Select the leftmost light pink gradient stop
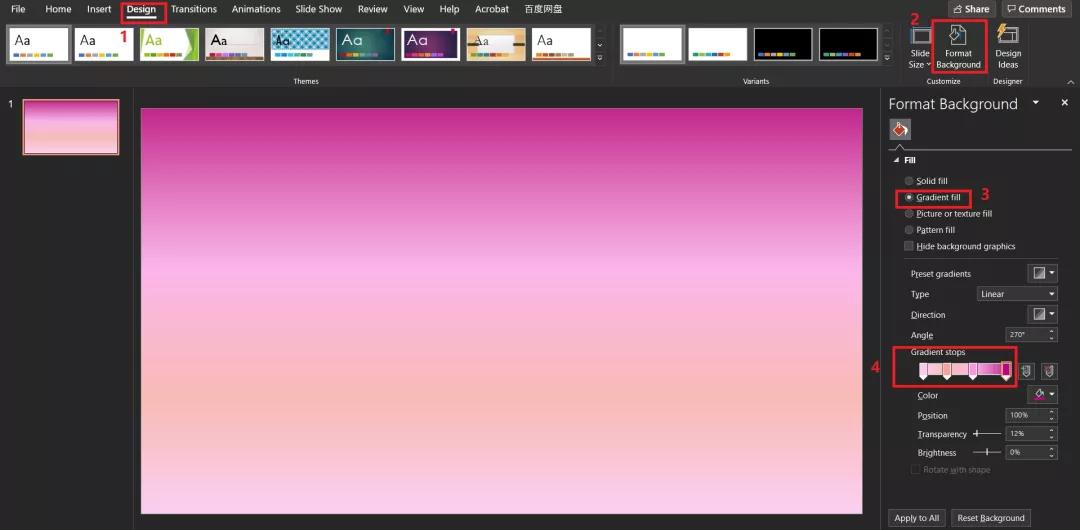 [924, 371]
